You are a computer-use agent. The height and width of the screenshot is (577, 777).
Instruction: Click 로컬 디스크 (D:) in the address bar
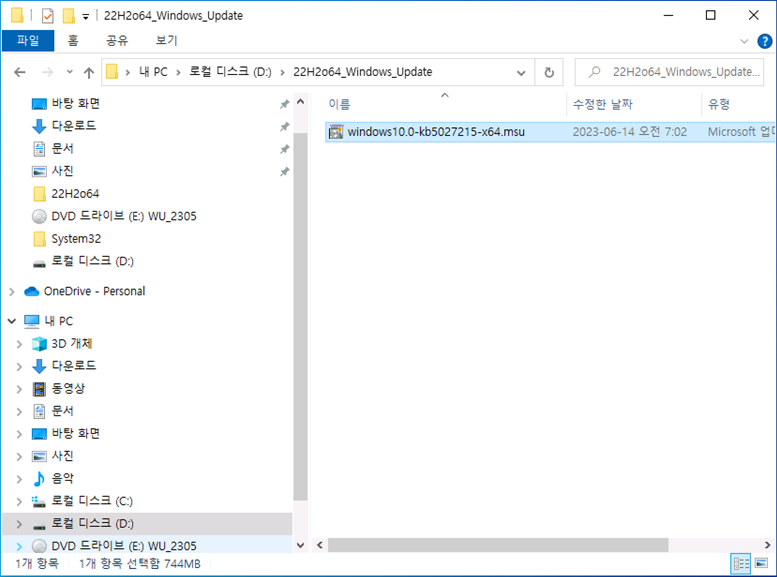click(x=230, y=72)
